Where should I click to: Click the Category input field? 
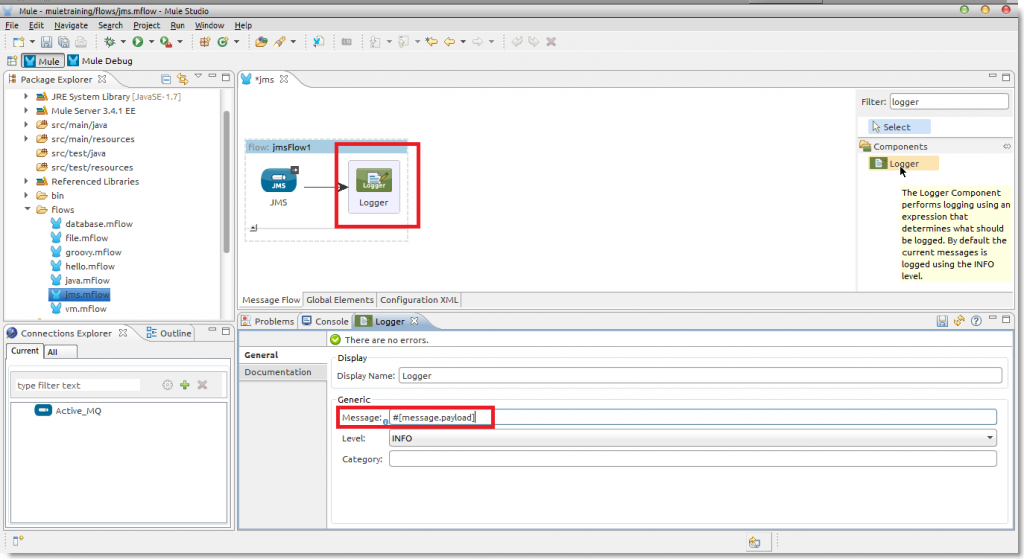tap(693, 459)
